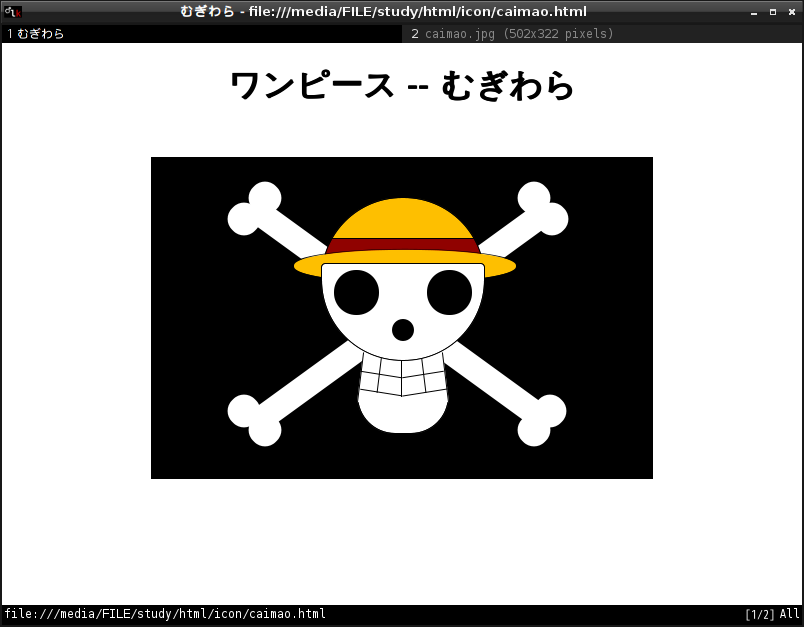Click the status bar file URL
This screenshot has height=627, width=804.
pyautogui.click(x=165, y=614)
